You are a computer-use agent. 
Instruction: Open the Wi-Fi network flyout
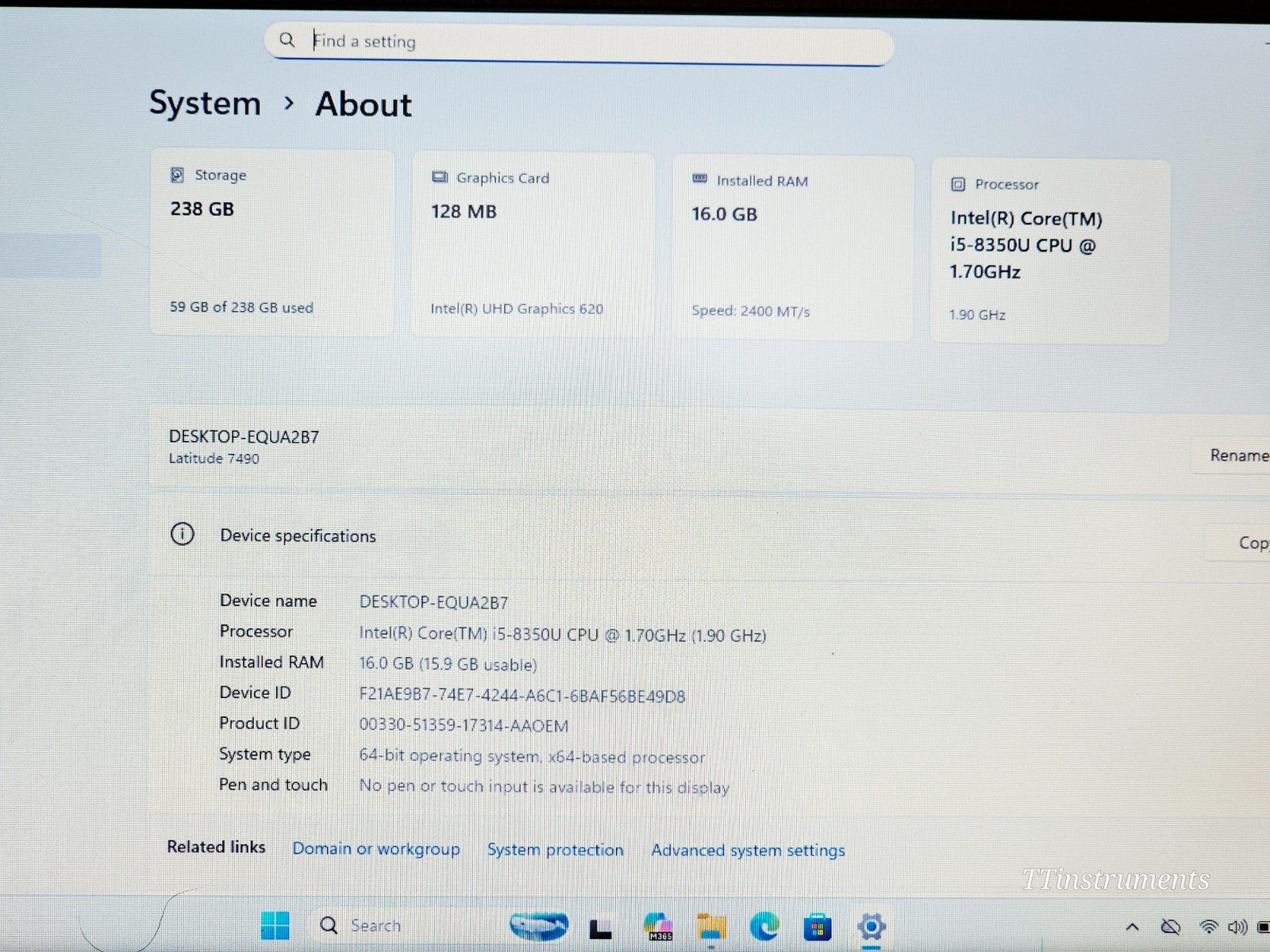click(1209, 927)
